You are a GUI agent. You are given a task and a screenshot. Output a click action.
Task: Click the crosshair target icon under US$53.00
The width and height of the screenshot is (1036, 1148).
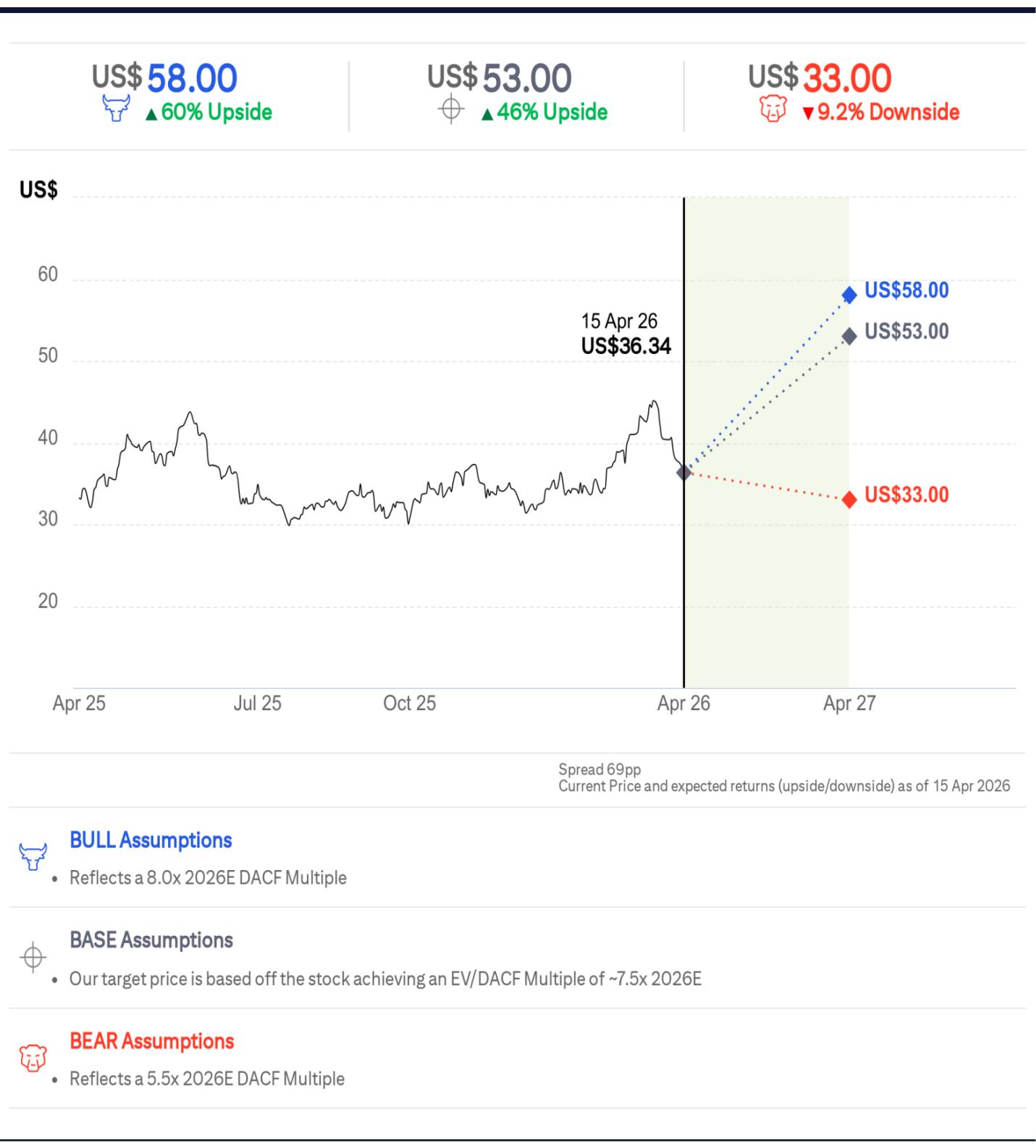click(x=451, y=110)
